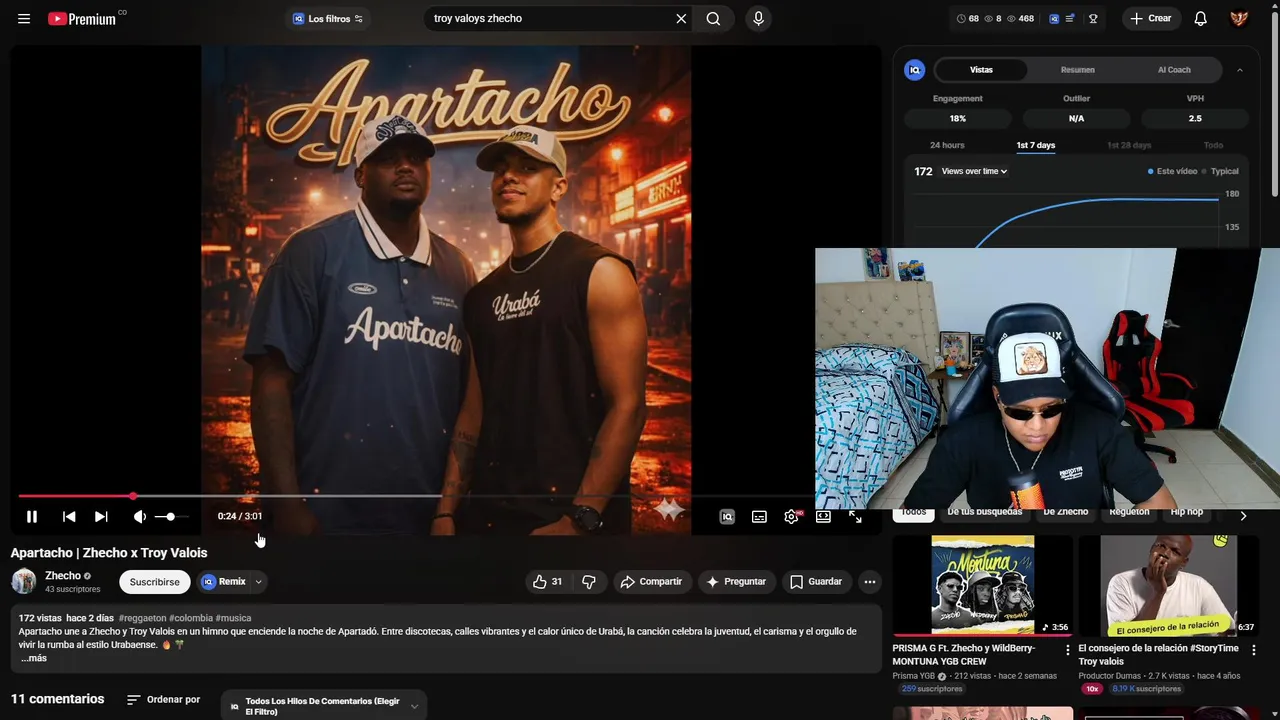Toggle Este video chart legend
Image resolution: width=1280 pixels, height=720 pixels.
(x=1172, y=172)
